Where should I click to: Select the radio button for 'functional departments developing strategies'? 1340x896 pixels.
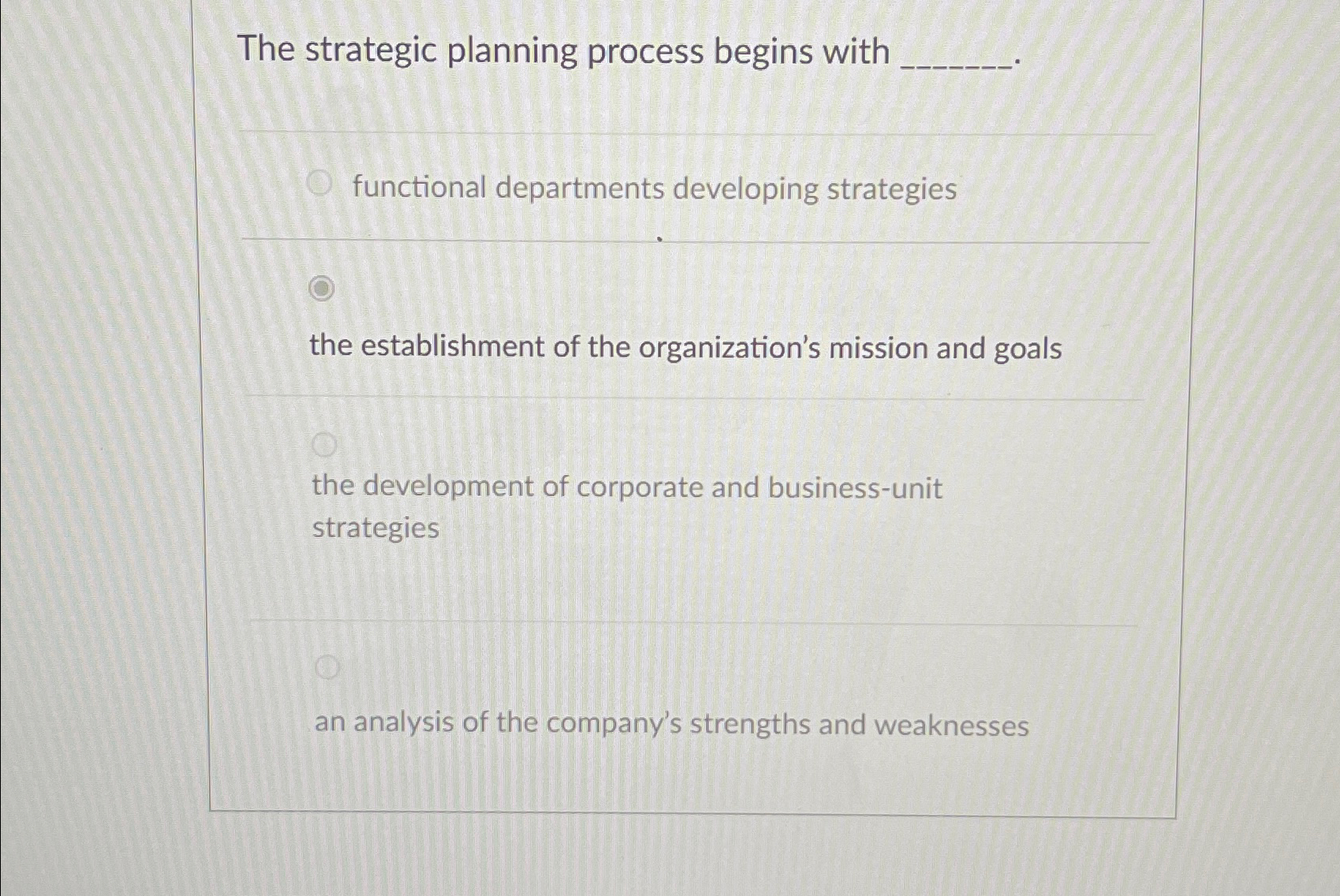coord(322,182)
